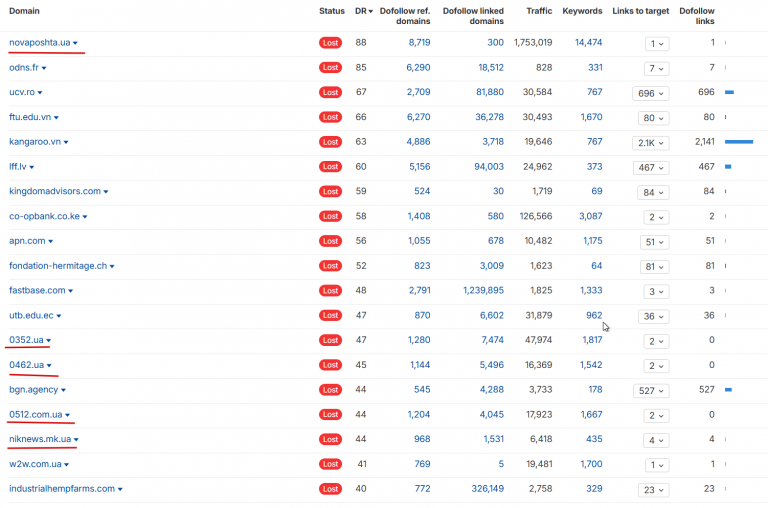
Task: Click the Keywords column header
Action: [x=582, y=11]
